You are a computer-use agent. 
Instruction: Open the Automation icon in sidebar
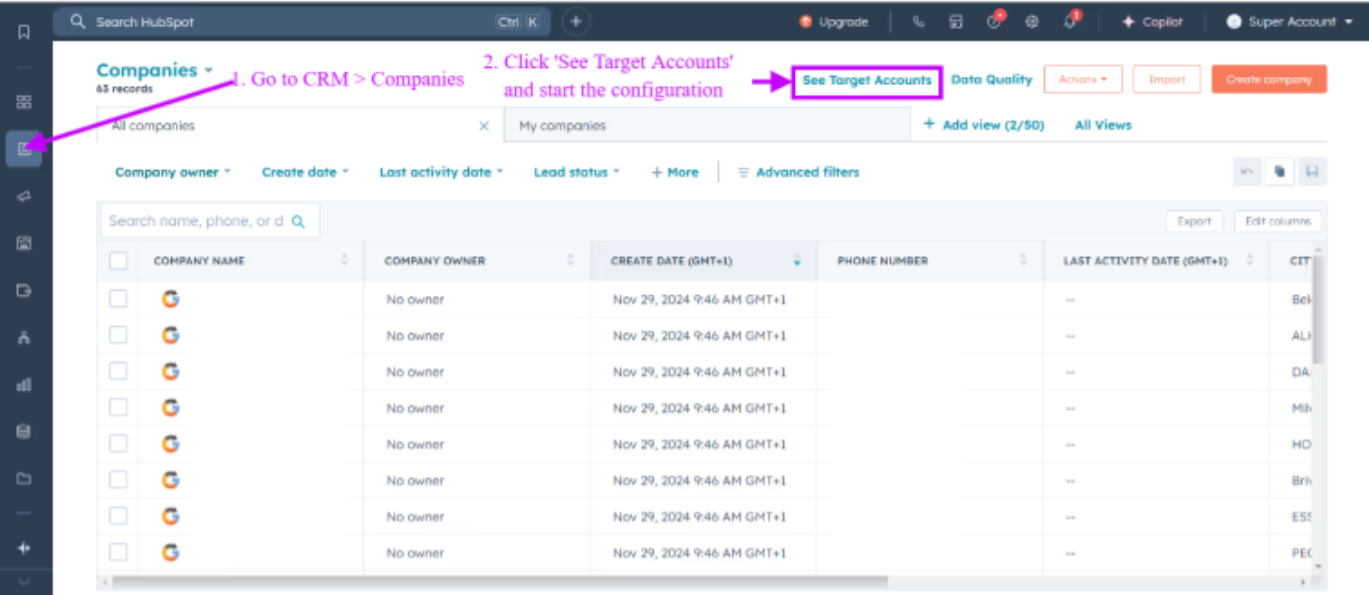24,337
